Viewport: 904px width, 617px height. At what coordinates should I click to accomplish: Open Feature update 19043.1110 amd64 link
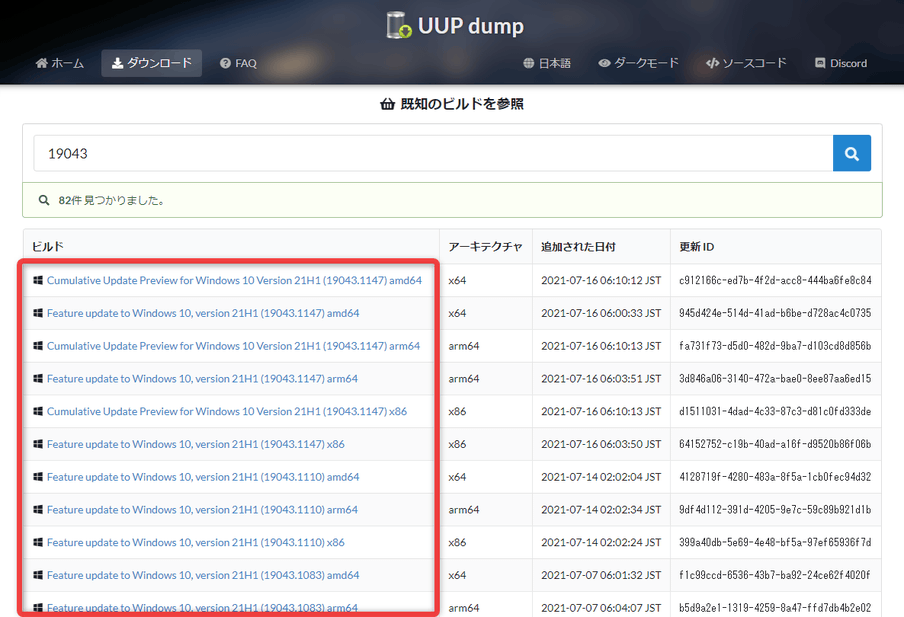pyautogui.click(x=203, y=477)
